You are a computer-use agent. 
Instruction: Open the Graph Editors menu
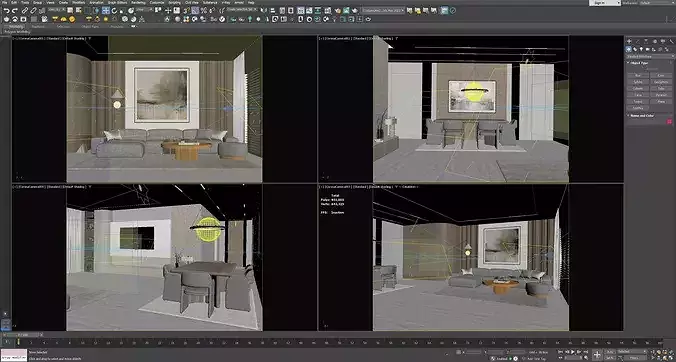coord(117,3)
